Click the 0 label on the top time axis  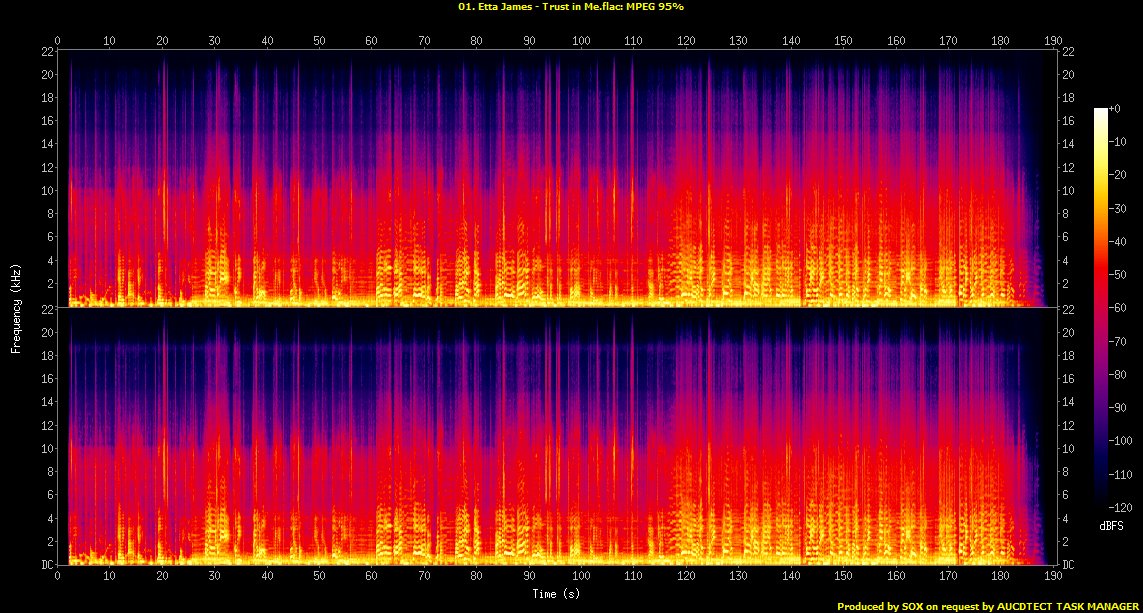coord(58,40)
